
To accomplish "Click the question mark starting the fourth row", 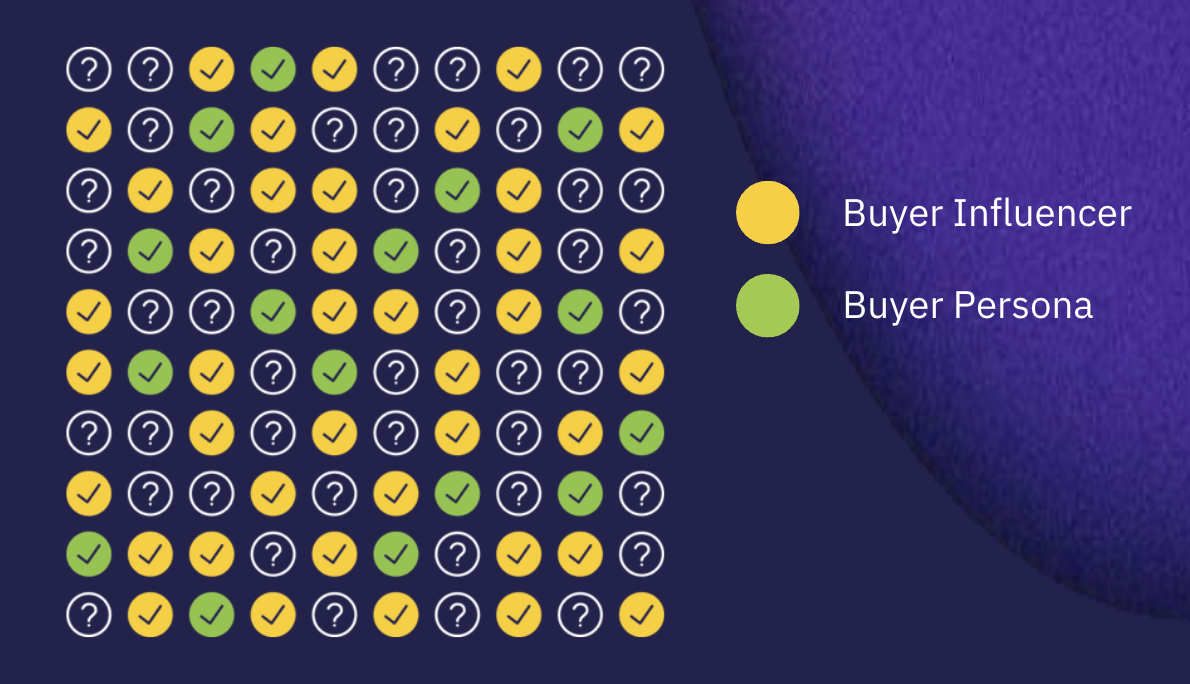I will pyautogui.click(x=89, y=251).
